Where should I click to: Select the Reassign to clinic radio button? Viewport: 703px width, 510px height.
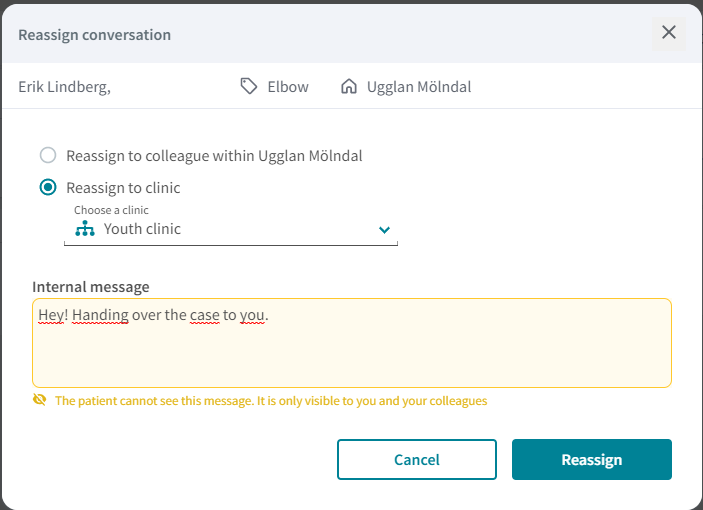click(x=48, y=187)
